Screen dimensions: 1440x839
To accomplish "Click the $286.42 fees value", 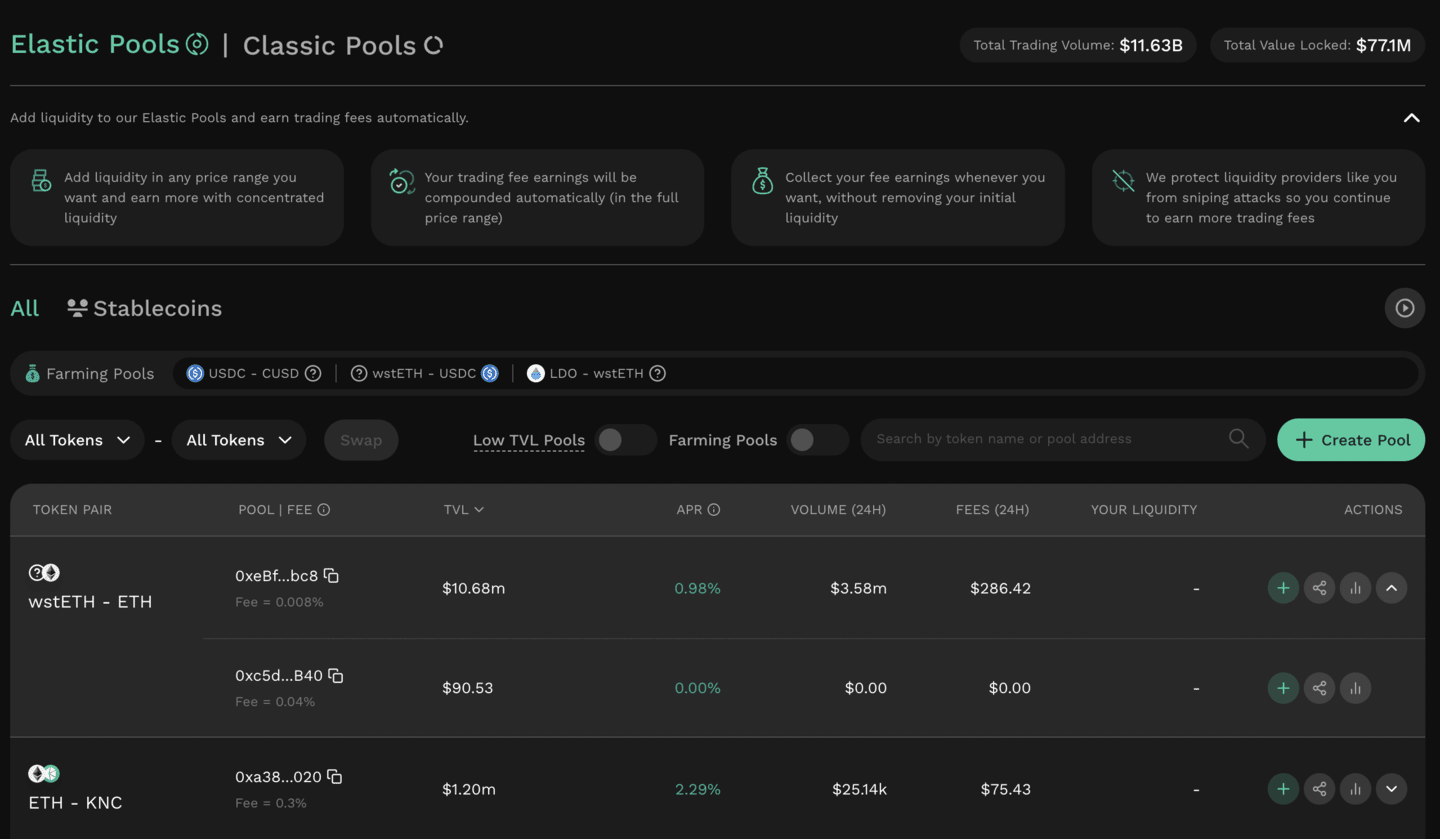I will [1000, 588].
